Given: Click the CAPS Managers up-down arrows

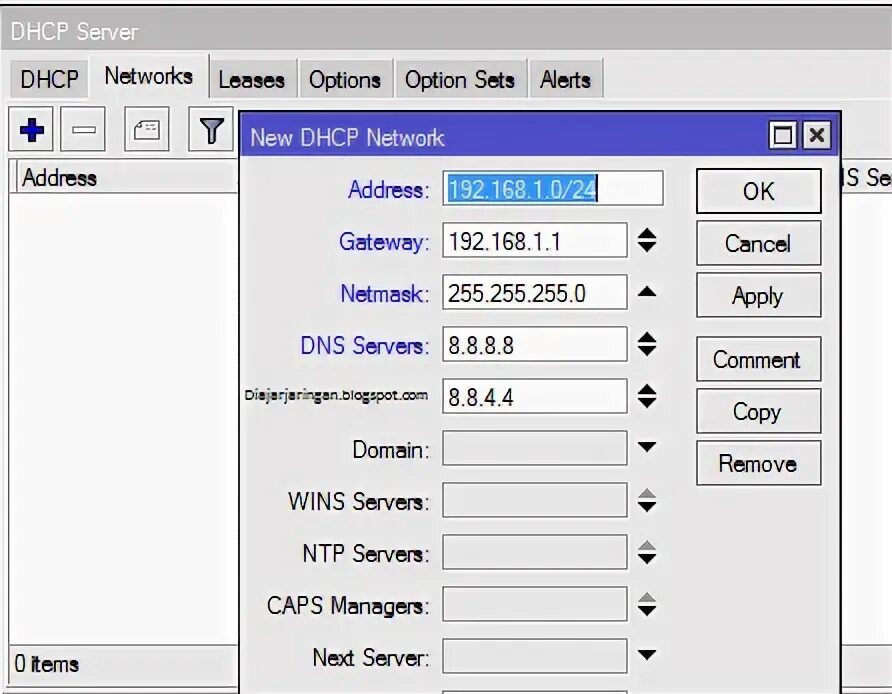Looking at the screenshot, I should click(647, 604).
